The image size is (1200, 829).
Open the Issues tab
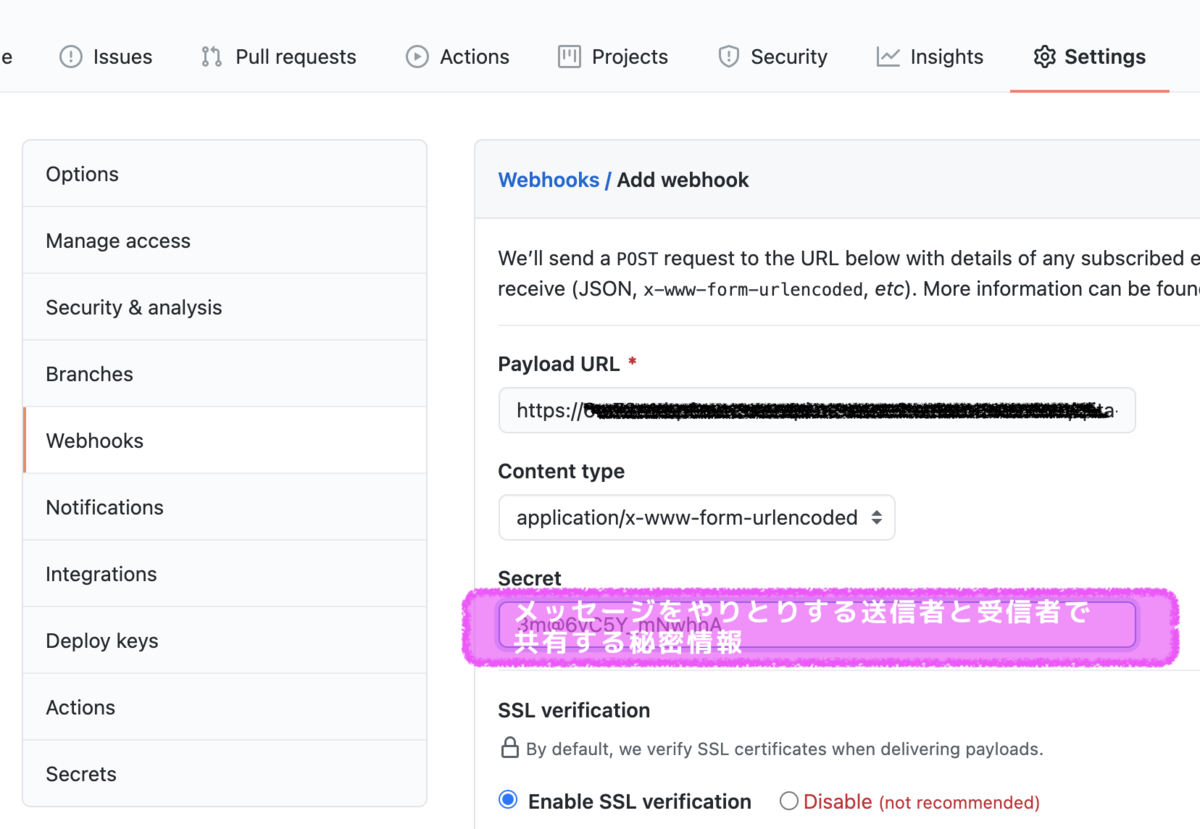click(106, 57)
